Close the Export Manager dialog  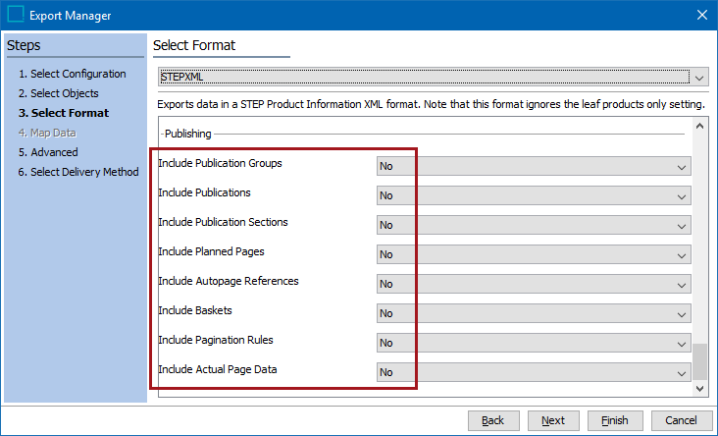tap(702, 15)
